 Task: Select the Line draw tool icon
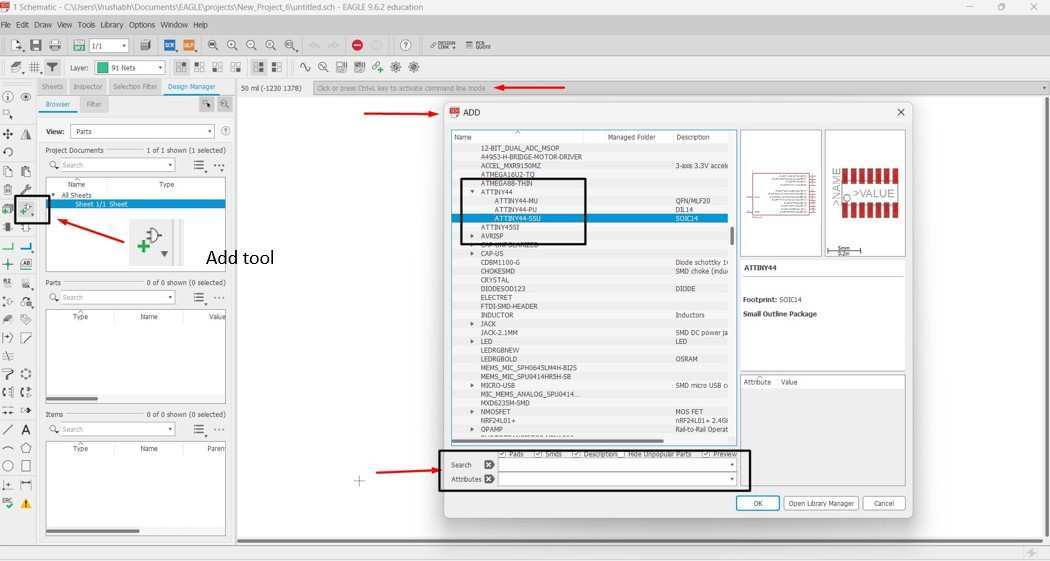8,429
